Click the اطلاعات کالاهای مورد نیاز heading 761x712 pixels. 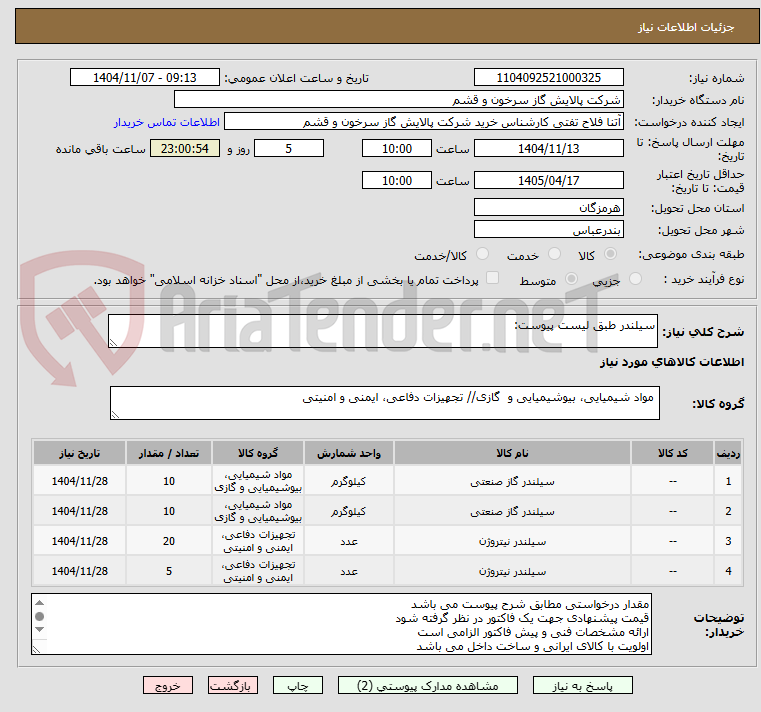[672, 362]
